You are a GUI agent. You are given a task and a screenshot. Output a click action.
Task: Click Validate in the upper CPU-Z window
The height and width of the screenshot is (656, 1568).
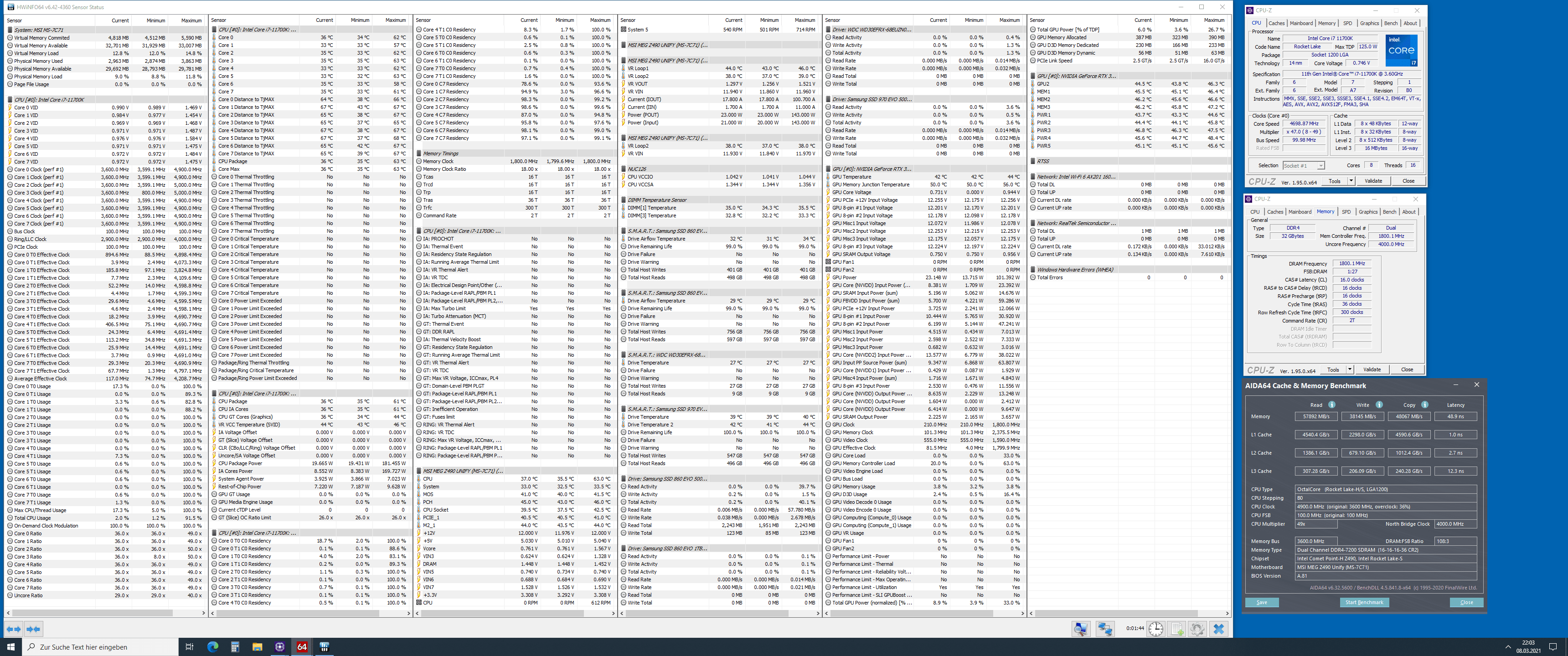point(1373,181)
